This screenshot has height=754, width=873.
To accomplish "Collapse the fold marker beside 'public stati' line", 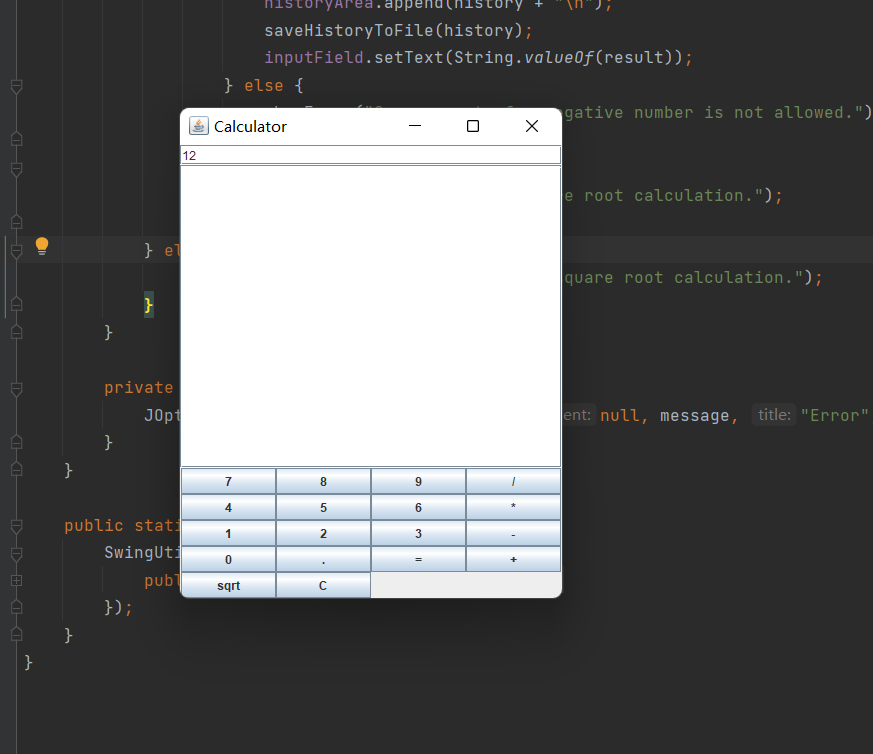I will coord(17,526).
